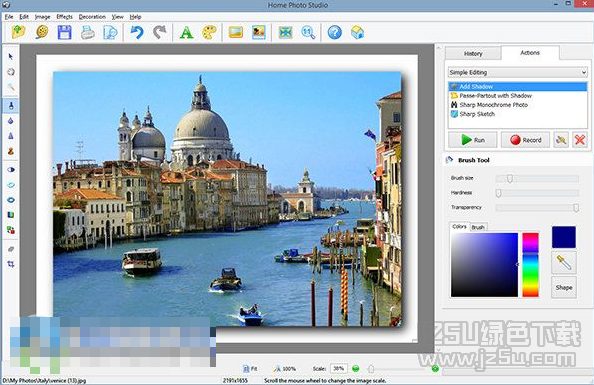Click the yellow picture frame icon
594x385 pixels.
pyautogui.click(x=236, y=33)
